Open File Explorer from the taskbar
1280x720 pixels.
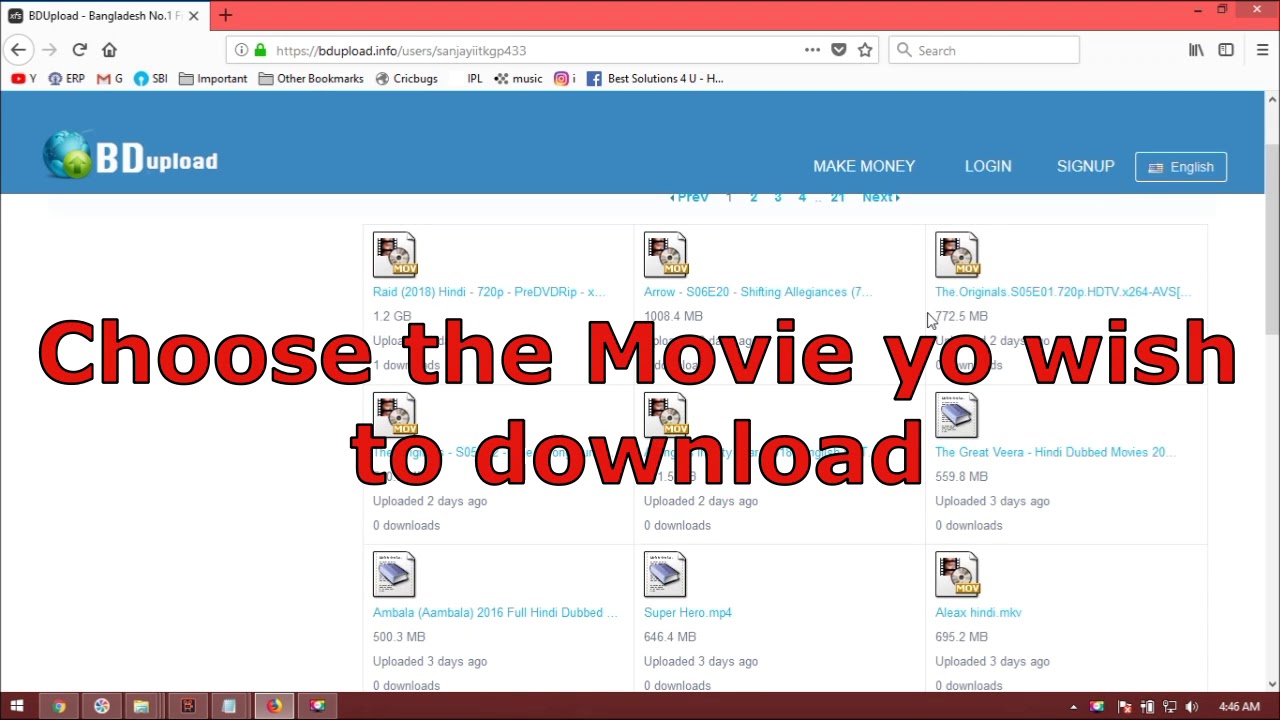pyautogui.click(x=142, y=706)
